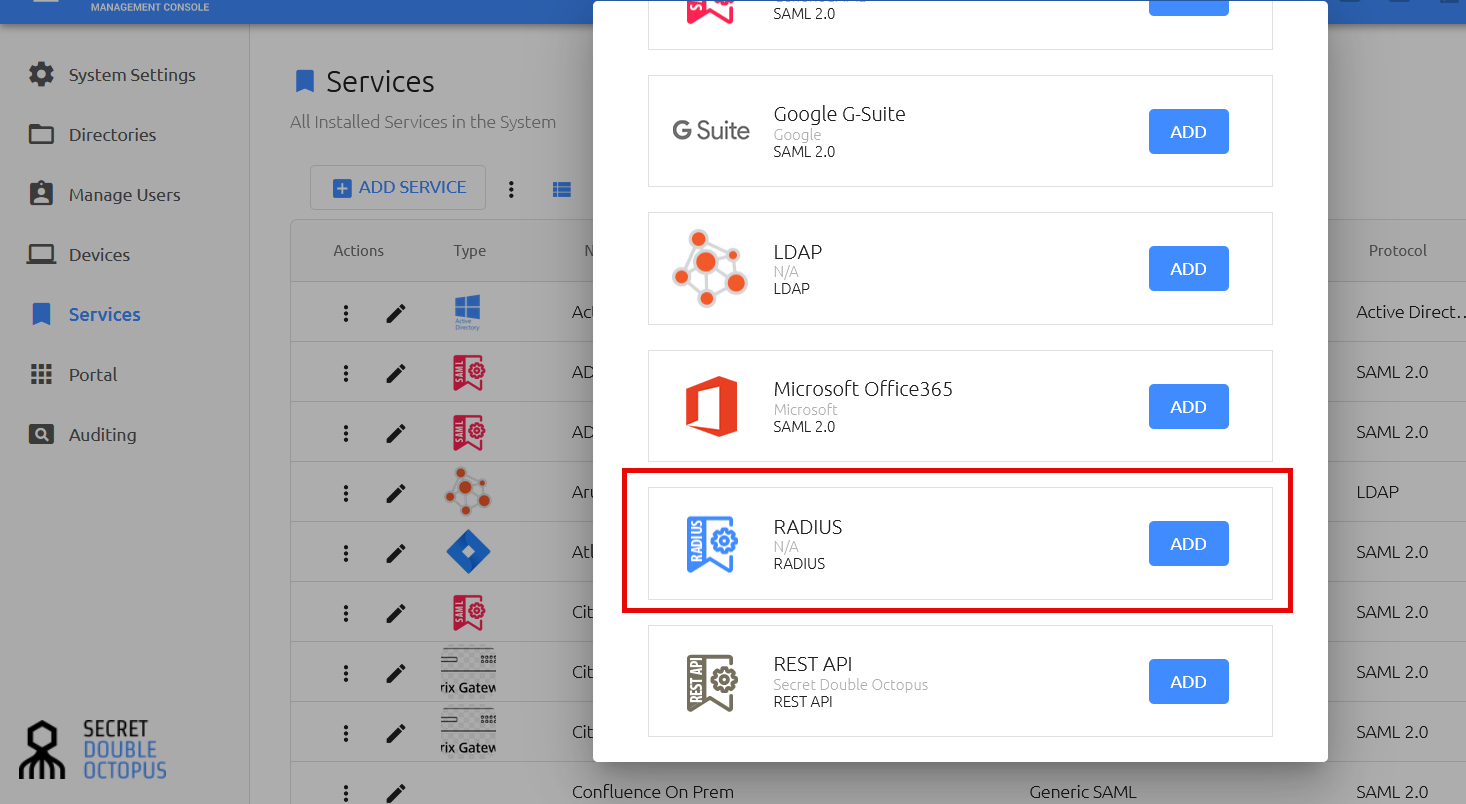Select the Google G-Suite title text
This screenshot has height=804, width=1466.
click(839, 114)
